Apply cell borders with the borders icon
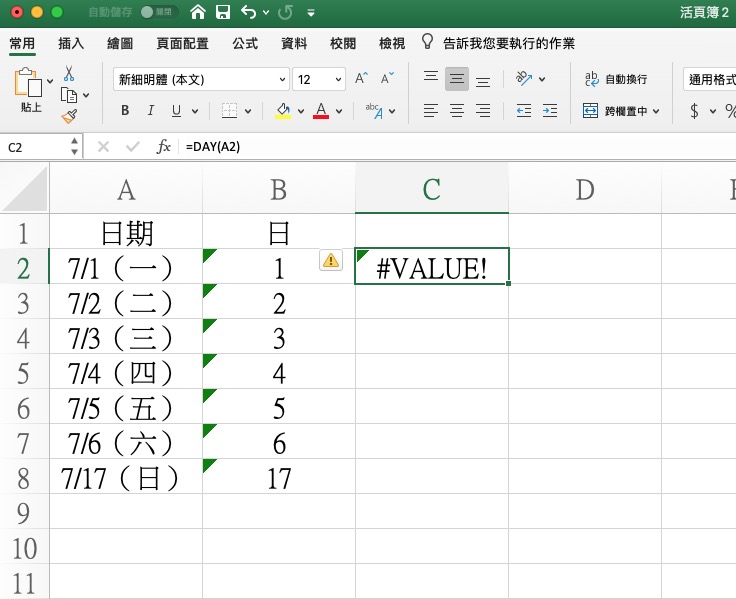Image resolution: width=736 pixels, height=599 pixels. (229, 111)
